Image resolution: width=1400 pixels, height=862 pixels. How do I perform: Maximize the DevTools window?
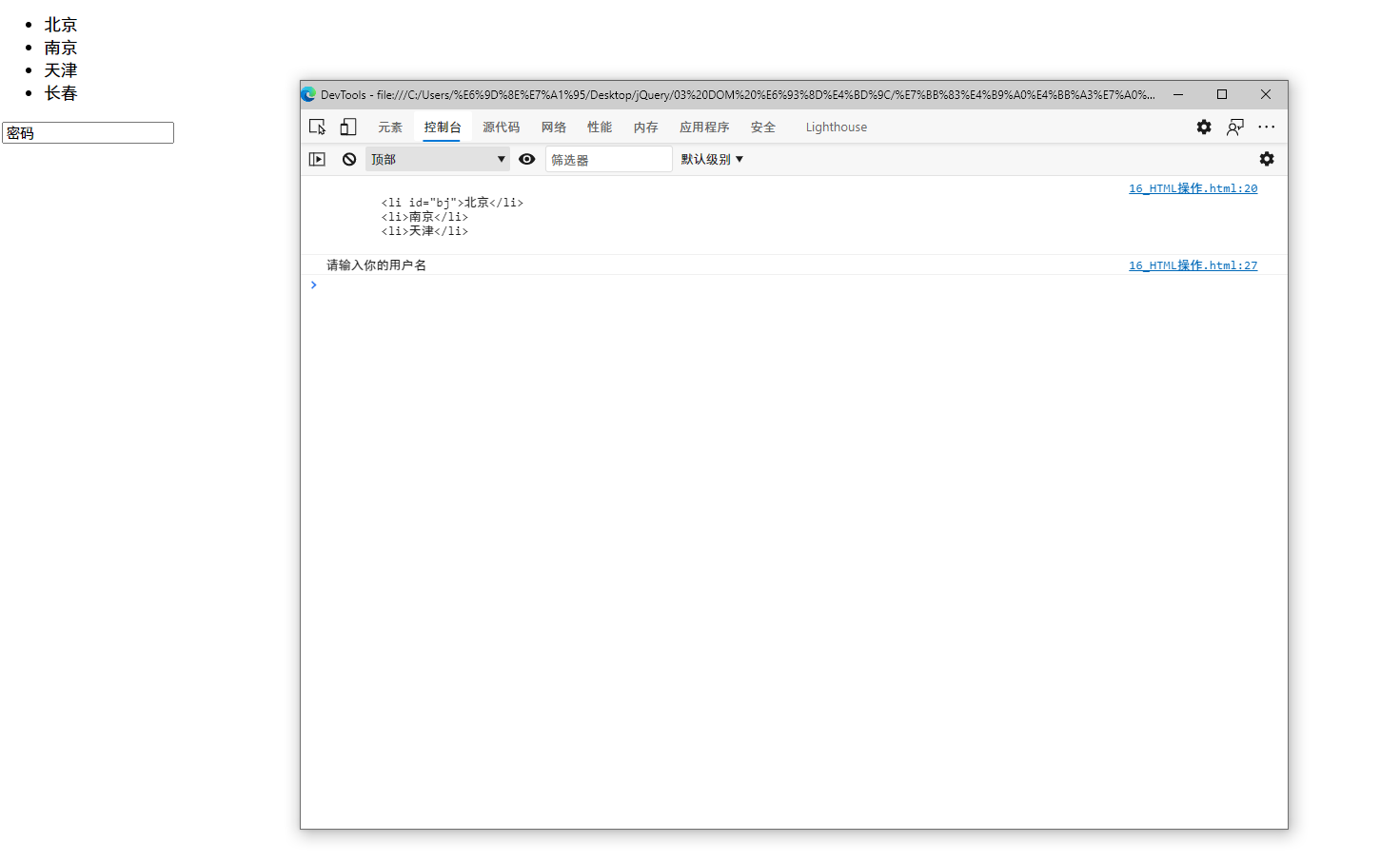[x=1222, y=94]
